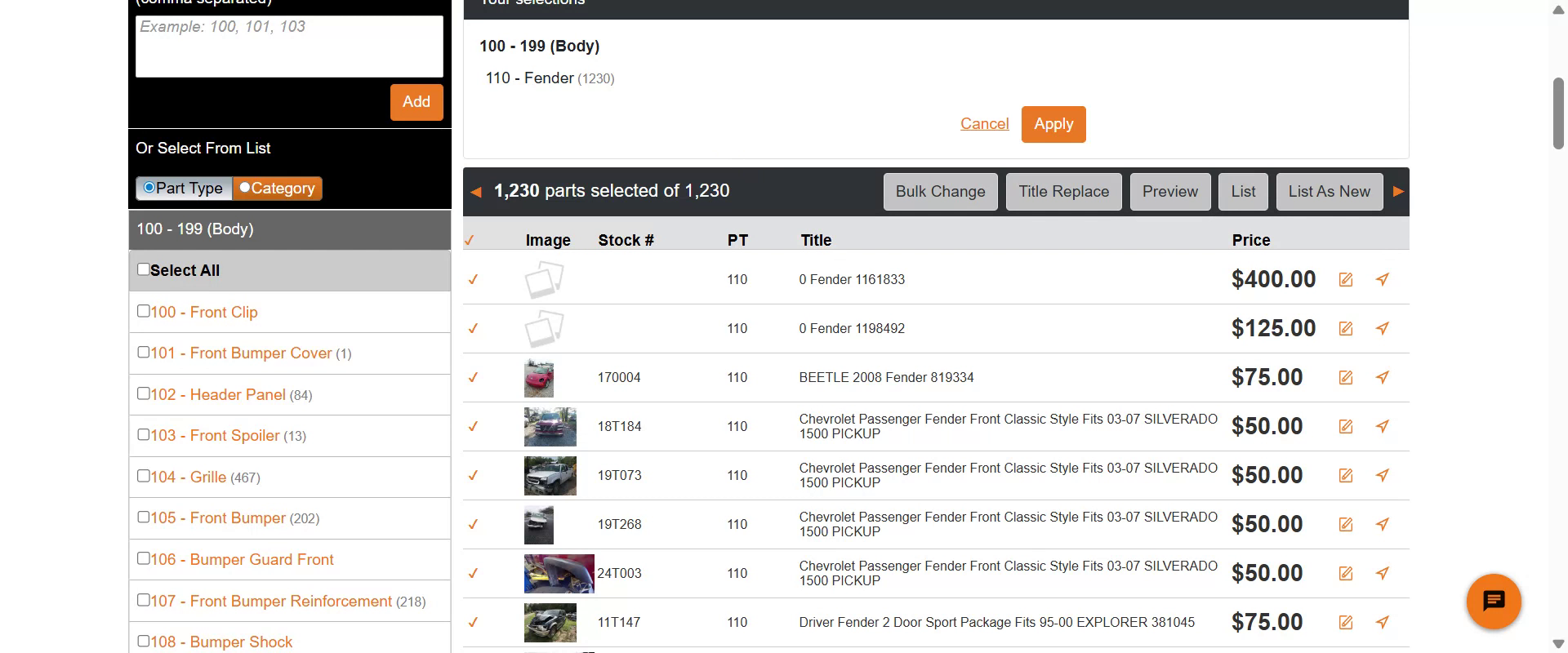Click the Cancel link
Viewport: 1568px width, 653px height.
[984, 124]
